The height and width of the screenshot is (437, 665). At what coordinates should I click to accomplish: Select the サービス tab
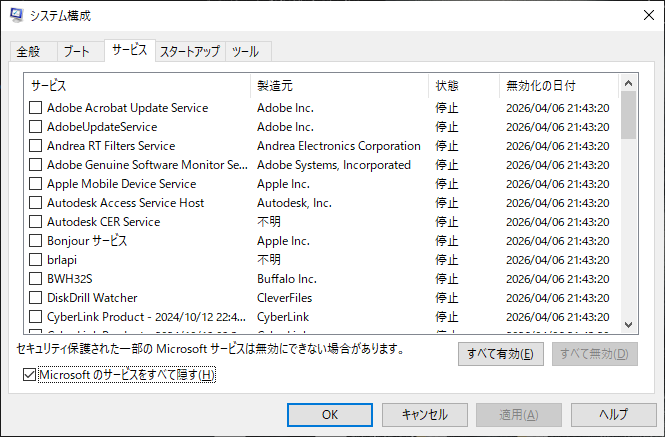tap(129, 50)
